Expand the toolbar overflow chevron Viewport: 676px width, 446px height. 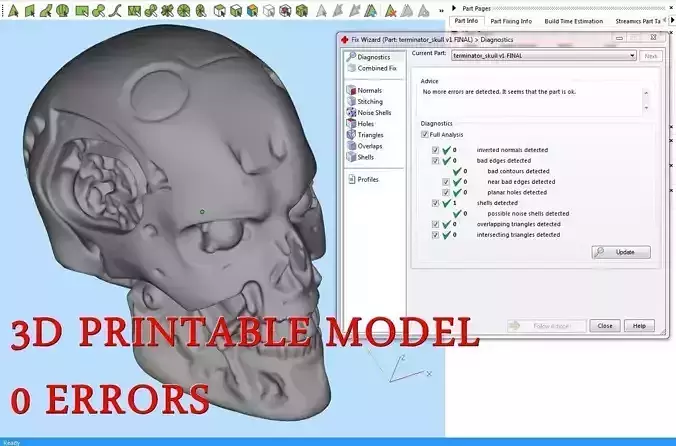441,10
